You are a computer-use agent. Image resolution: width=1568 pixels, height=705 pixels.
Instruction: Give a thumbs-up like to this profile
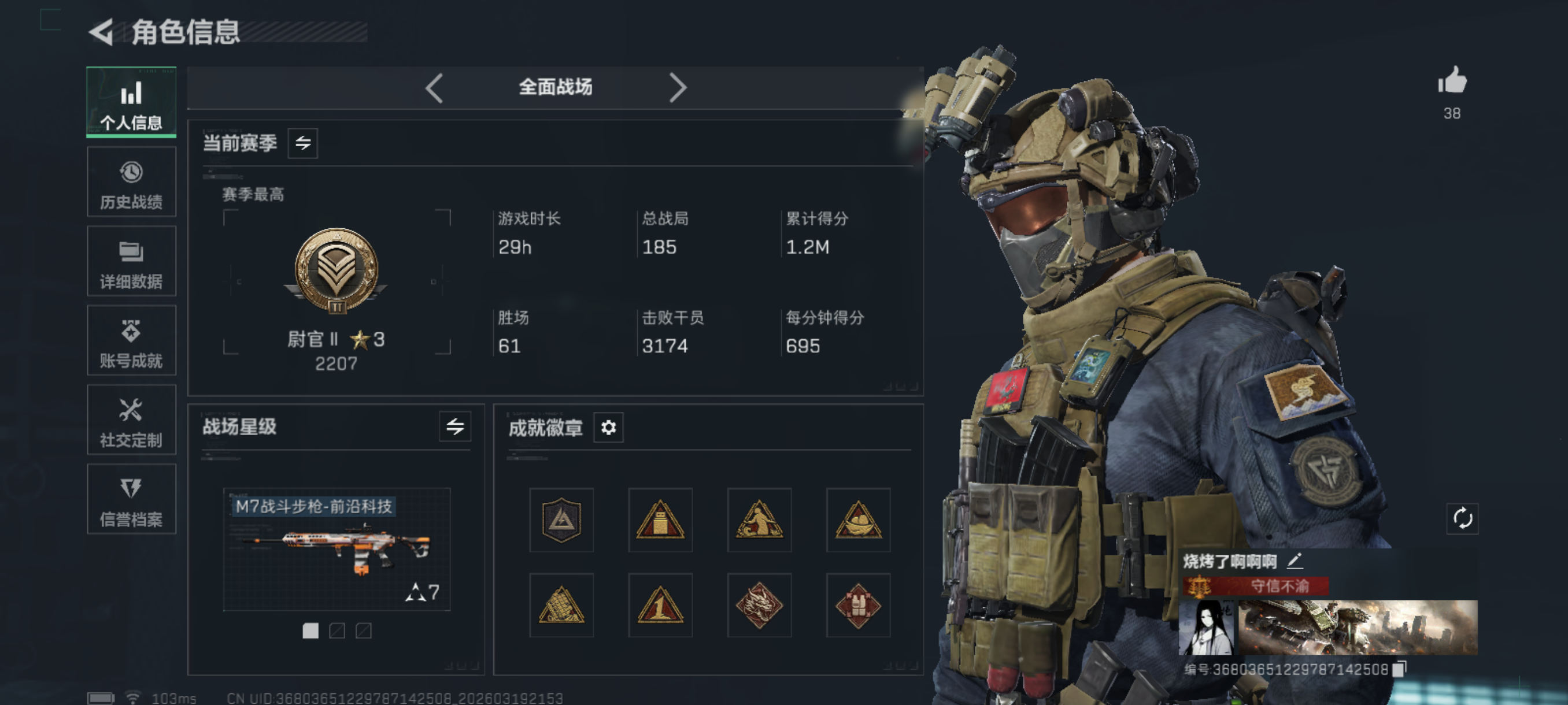pyautogui.click(x=1452, y=80)
